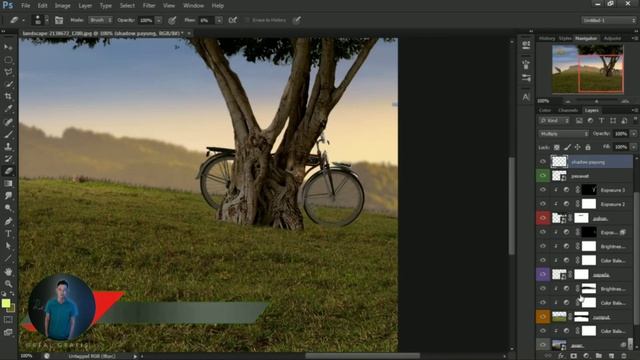This screenshot has width=640, height=360.
Task: Delete layer trash icon
Action: 624,356
